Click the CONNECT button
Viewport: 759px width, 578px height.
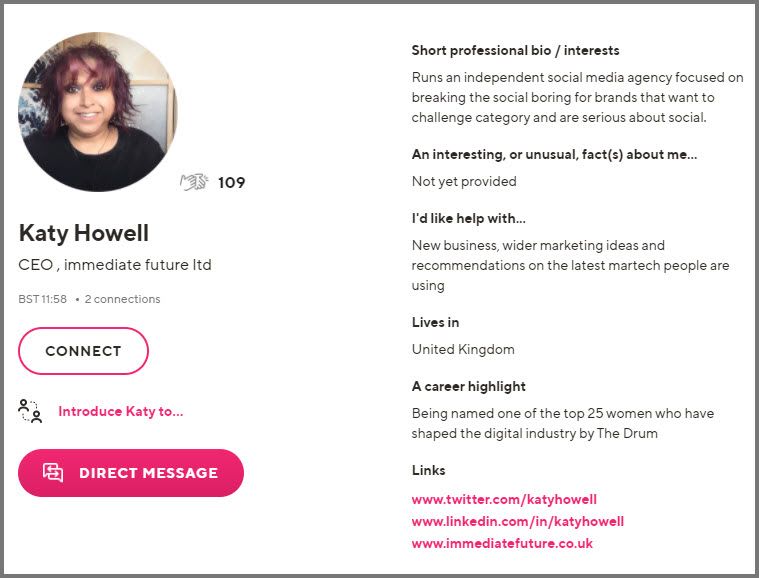tap(83, 351)
